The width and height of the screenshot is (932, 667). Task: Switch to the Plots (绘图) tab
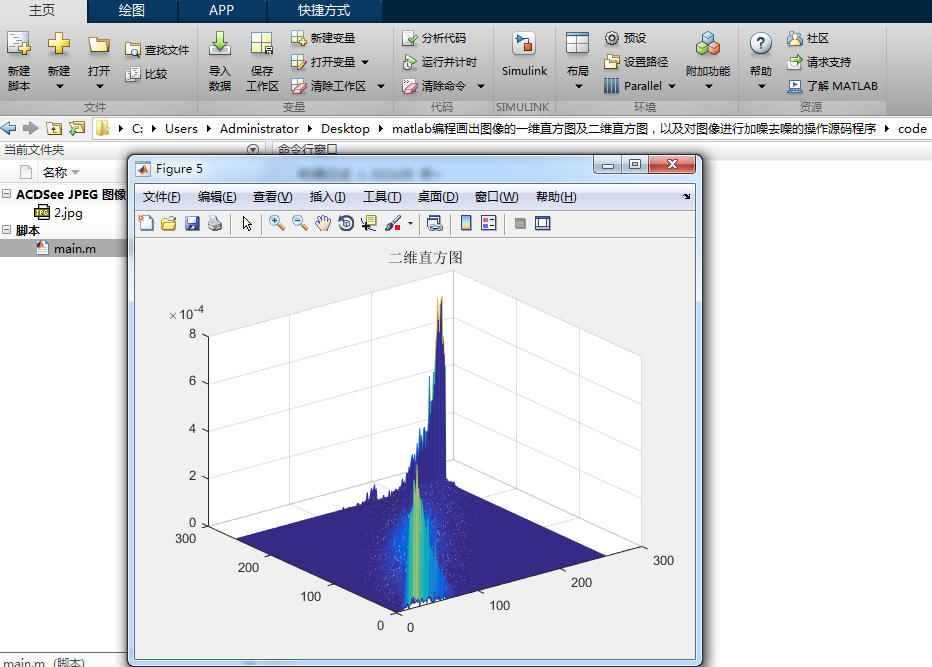(x=132, y=11)
